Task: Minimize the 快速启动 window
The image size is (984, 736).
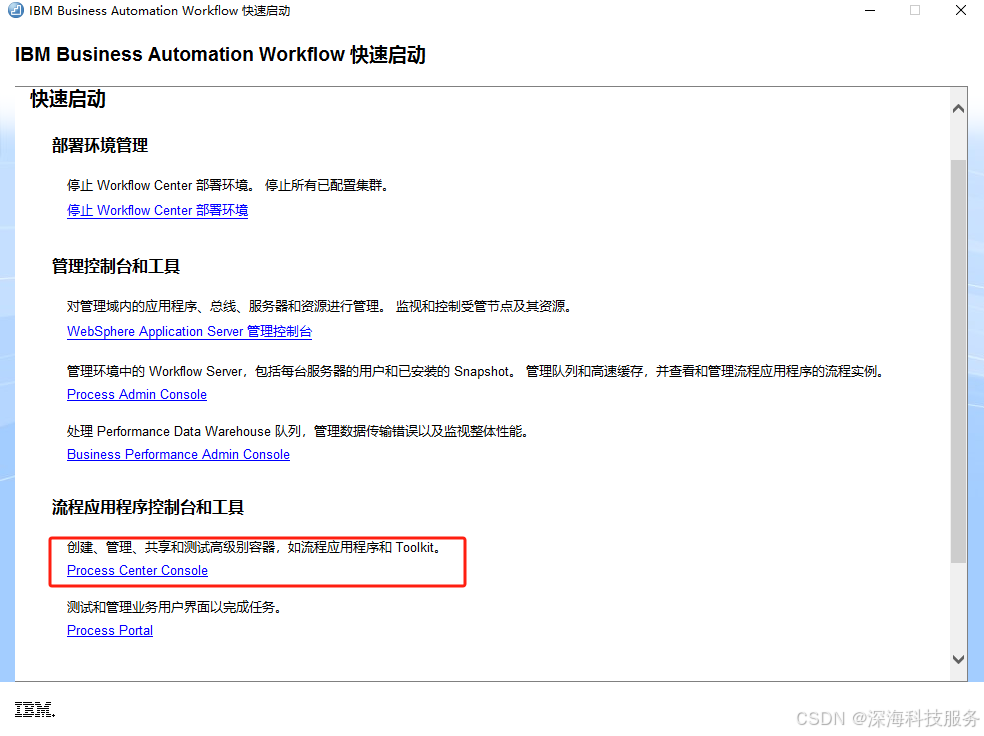Action: pyautogui.click(x=870, y=11)
